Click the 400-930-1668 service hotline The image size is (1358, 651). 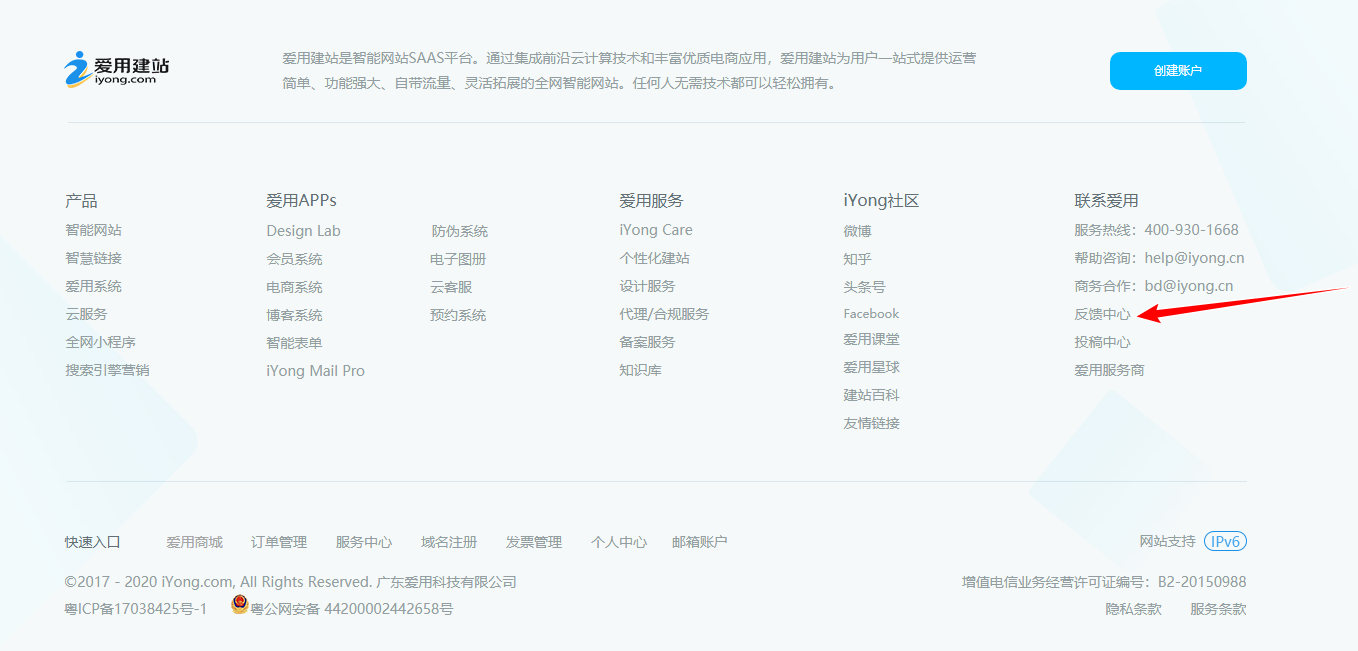[1192, 230]
